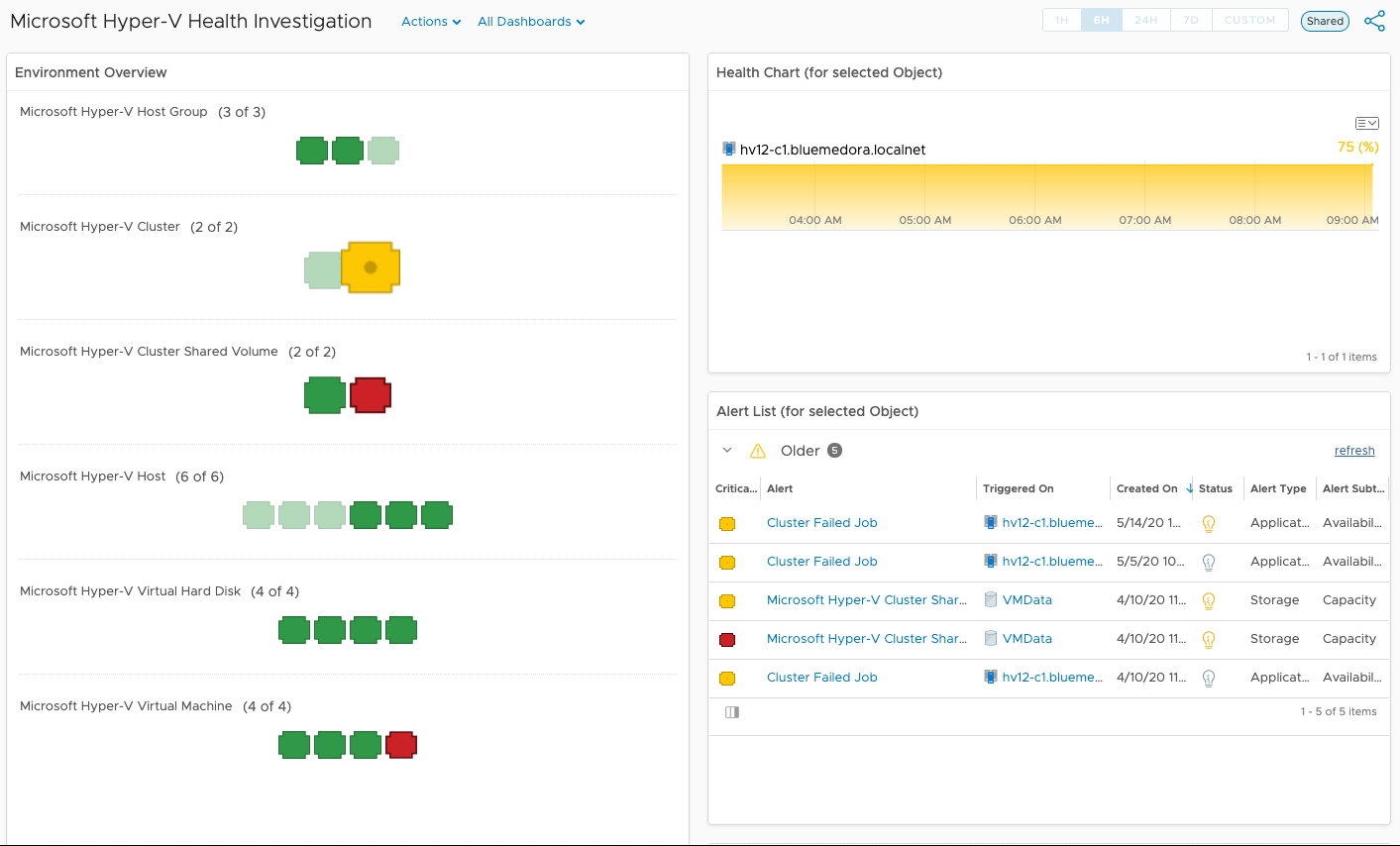
Task: Click the yellow Hyper-V Cluster health badge
Action: click(x=371, y=267)
